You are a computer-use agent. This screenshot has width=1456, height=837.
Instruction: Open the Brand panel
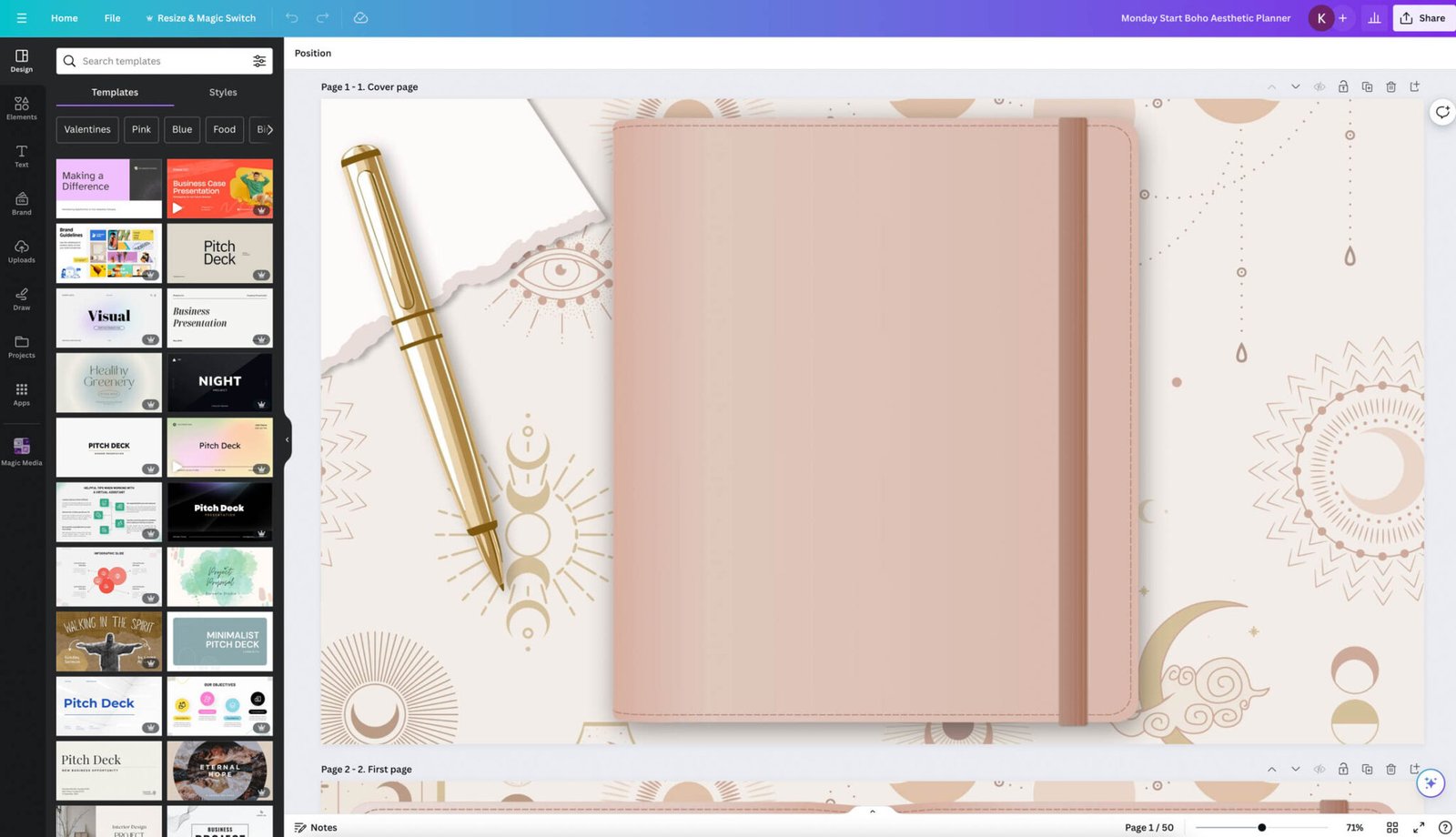pos(22,204)
